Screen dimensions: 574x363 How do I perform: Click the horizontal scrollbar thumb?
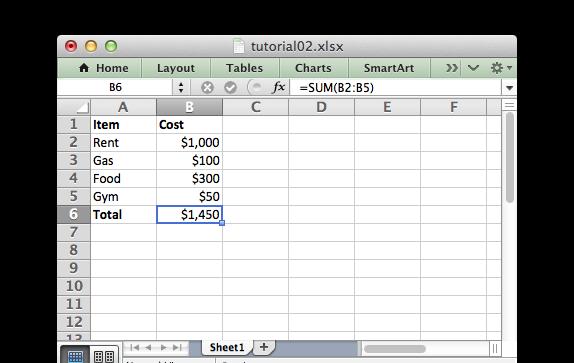click(395, 349)
